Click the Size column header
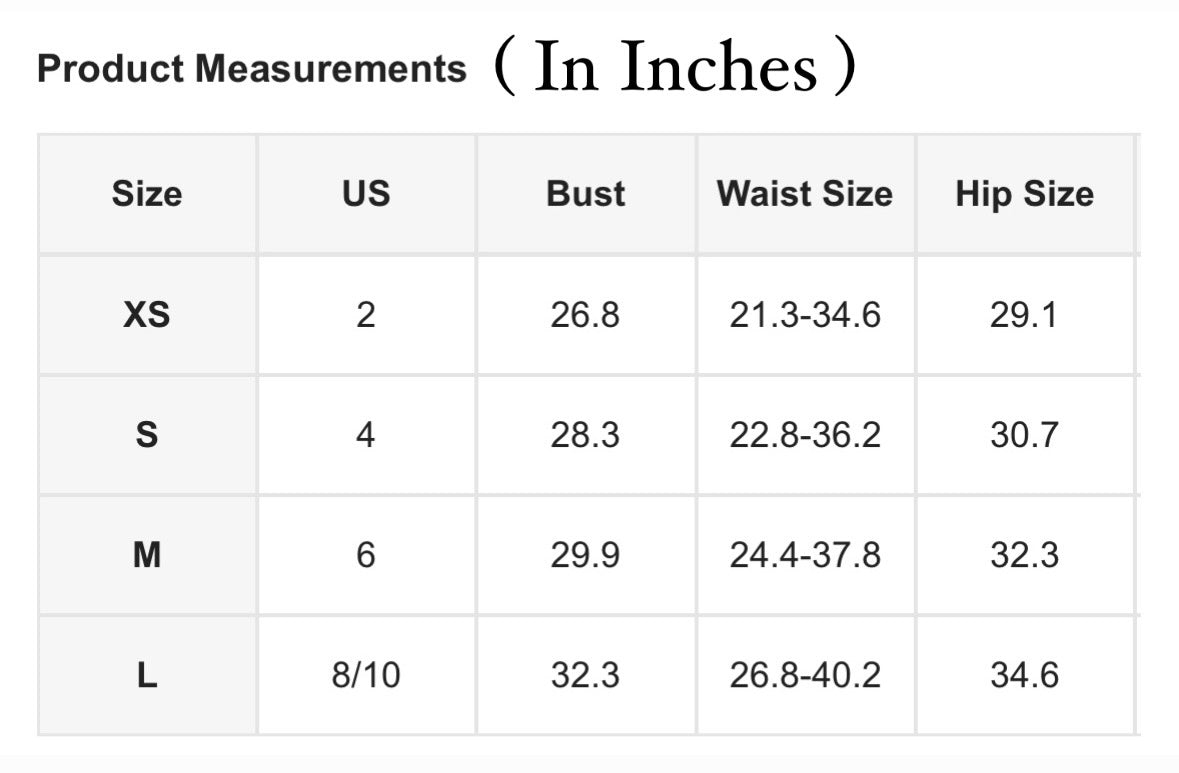The height and width of the screenshot is (773, 1179). coord(147,194)
